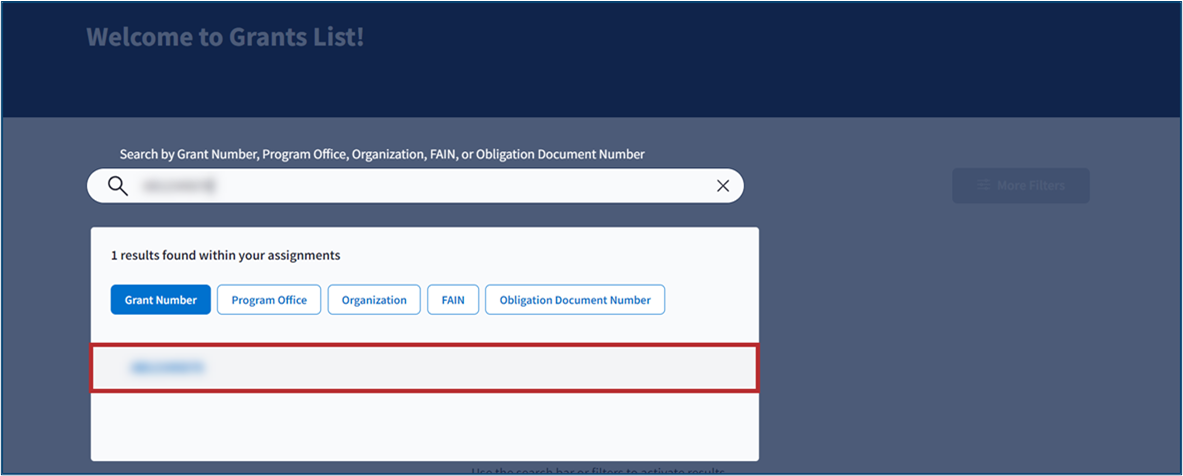
Task: Click the magnifying glass search icon
Action: [x=118, y=186]
